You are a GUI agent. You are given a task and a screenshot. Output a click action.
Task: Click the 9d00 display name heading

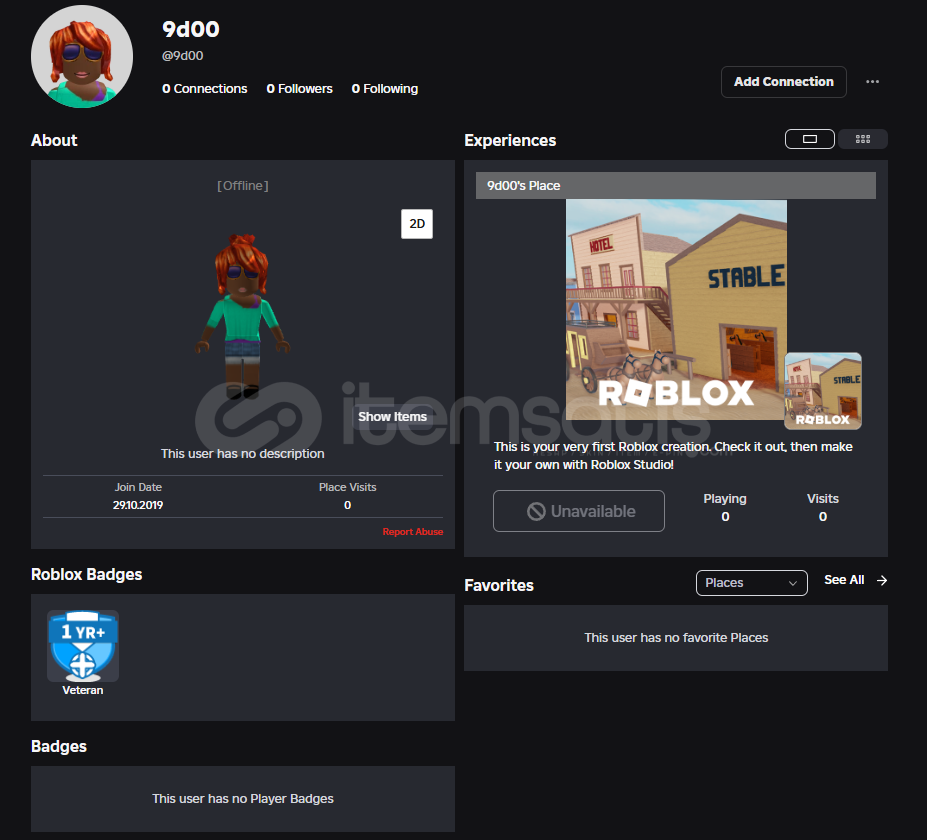191,29
